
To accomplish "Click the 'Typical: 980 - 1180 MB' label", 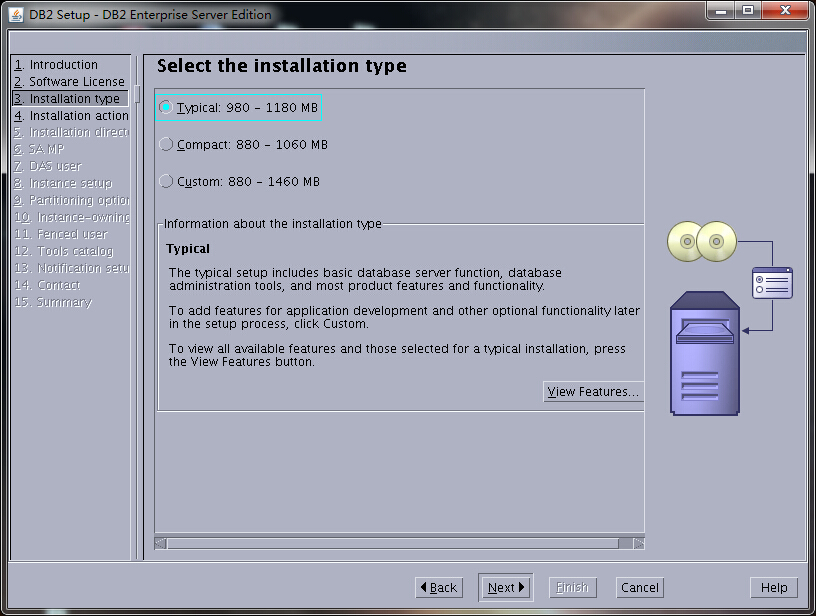I will click(247, 108).
